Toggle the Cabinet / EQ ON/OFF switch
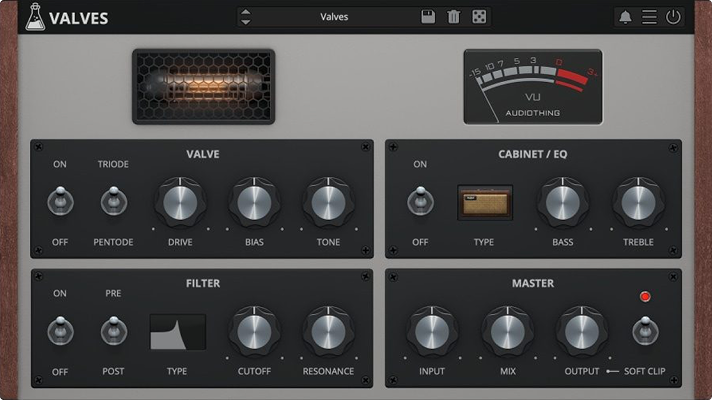Image resolution: width=712 pixels, height=400 pixels. [x=420, y=201]
